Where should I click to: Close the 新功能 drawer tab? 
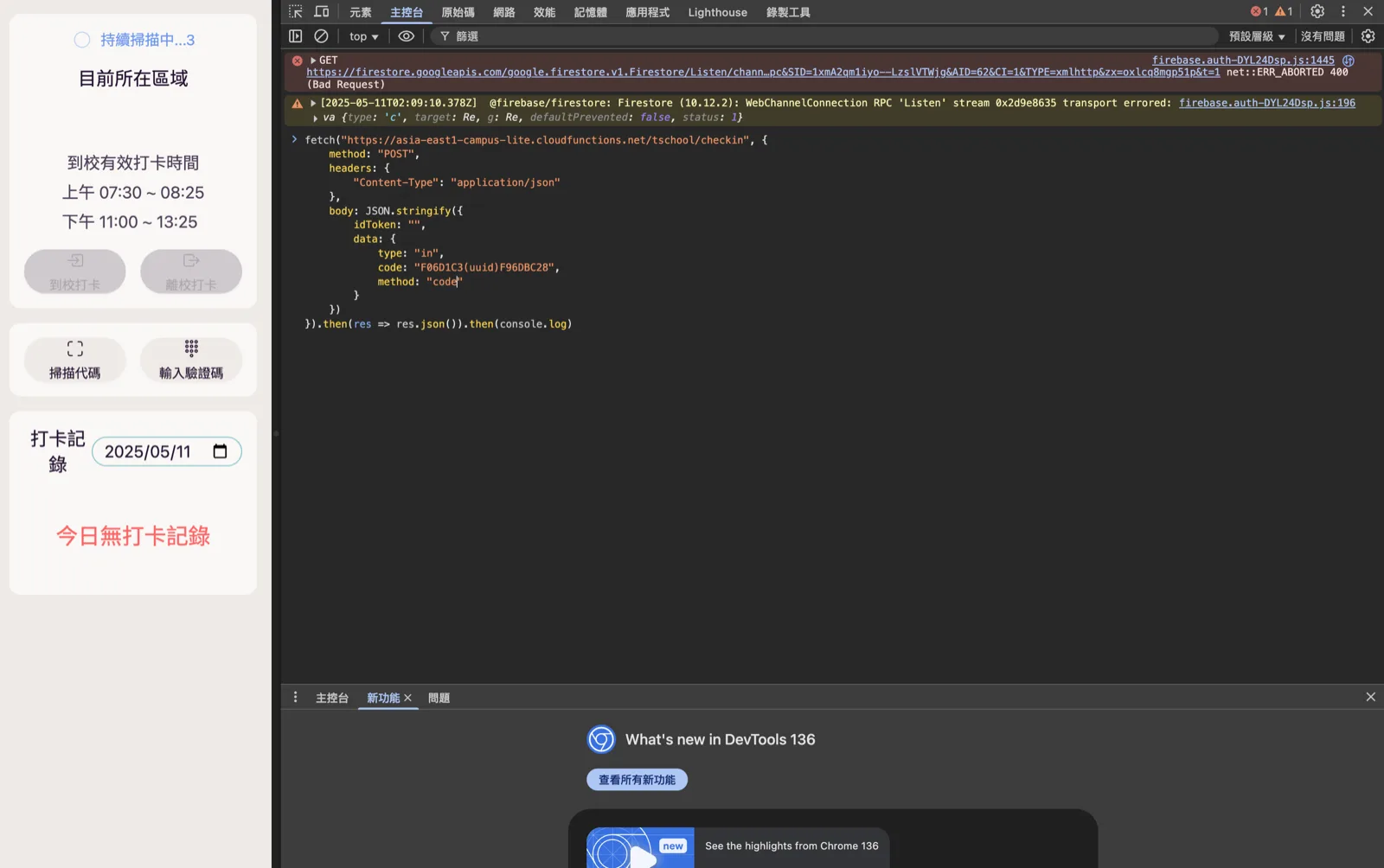(x=407, y=698)
